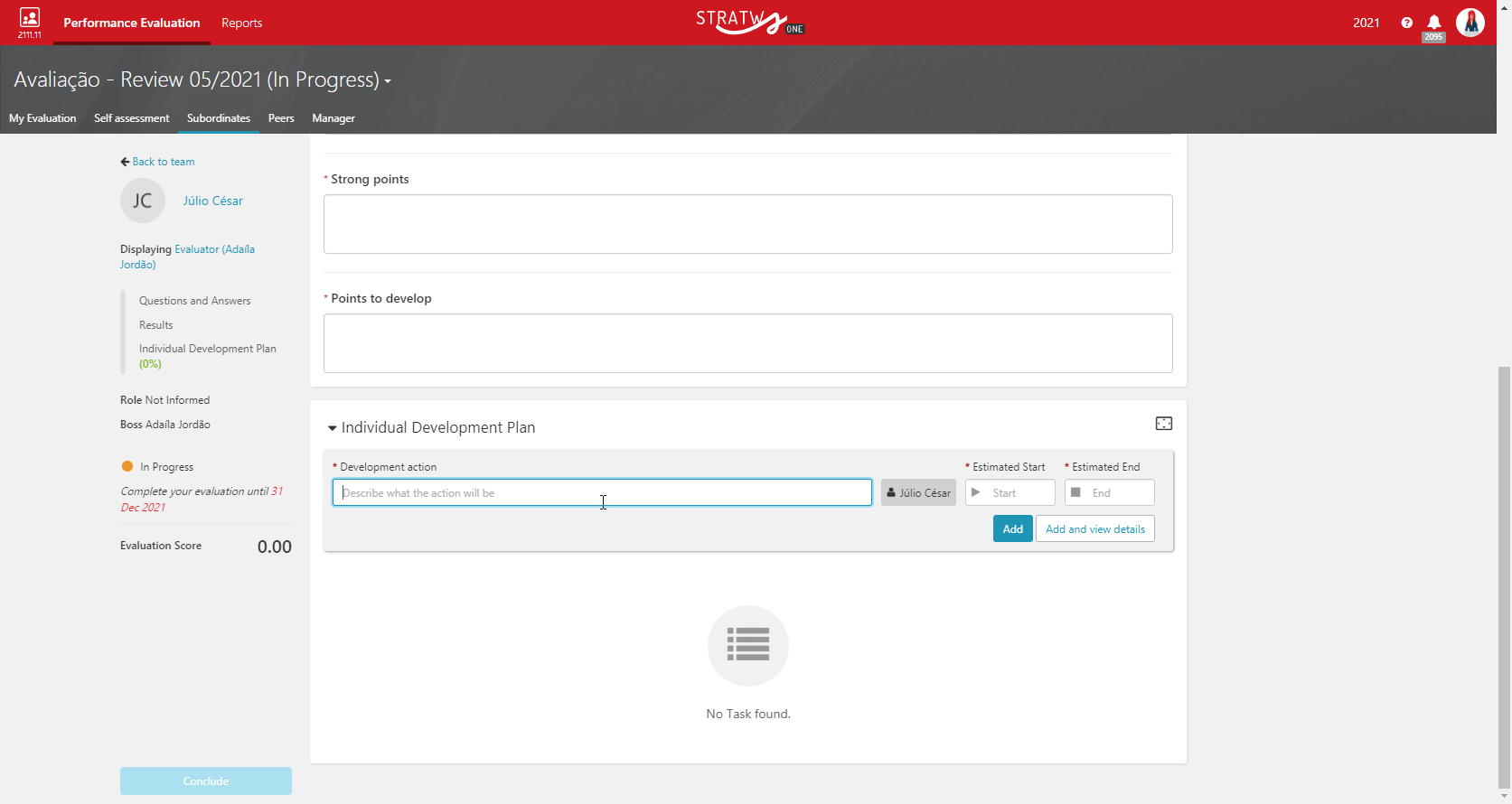Click the 'Boss Adaíla Jordão' text
1512x804 pixels.
(x=165, y=425)
